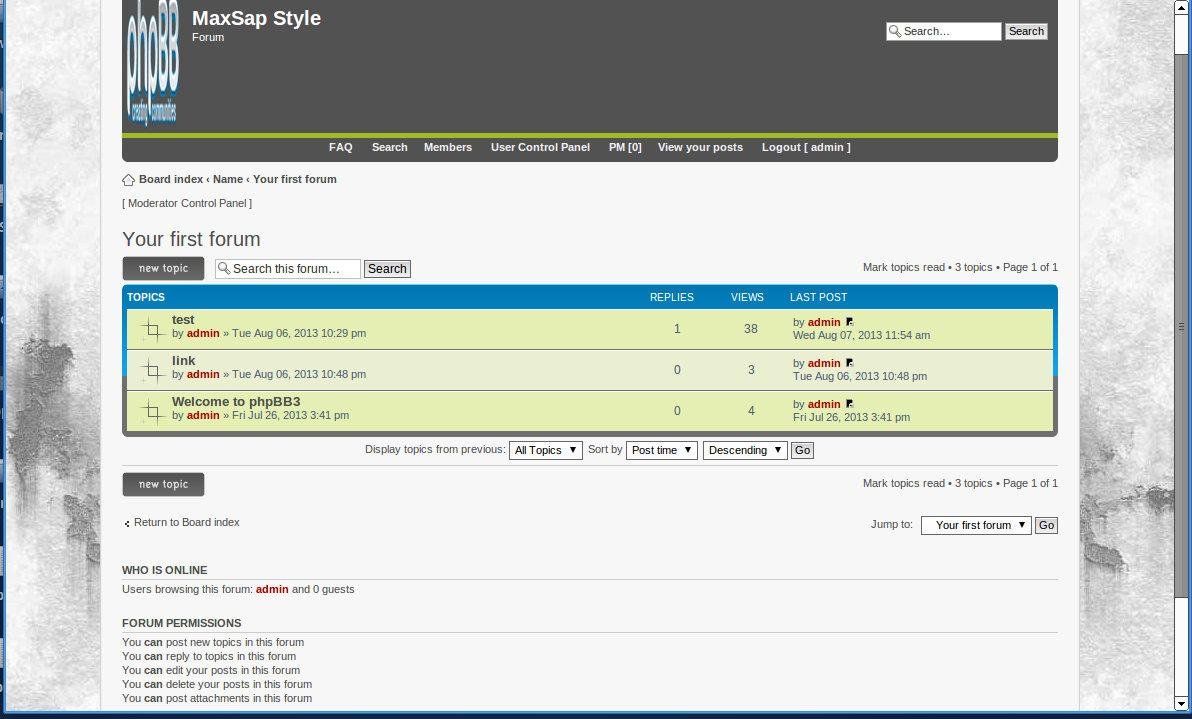Open the Jump to forum dropdown
Image resolution: width=1192 pixels, height=719 pixels.
point(975,525)
